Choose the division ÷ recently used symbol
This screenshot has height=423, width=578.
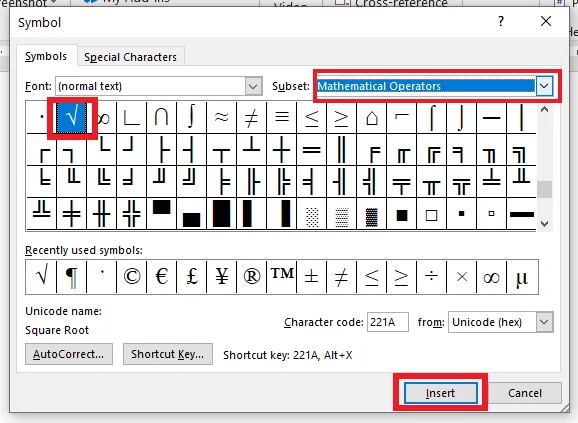432,277
